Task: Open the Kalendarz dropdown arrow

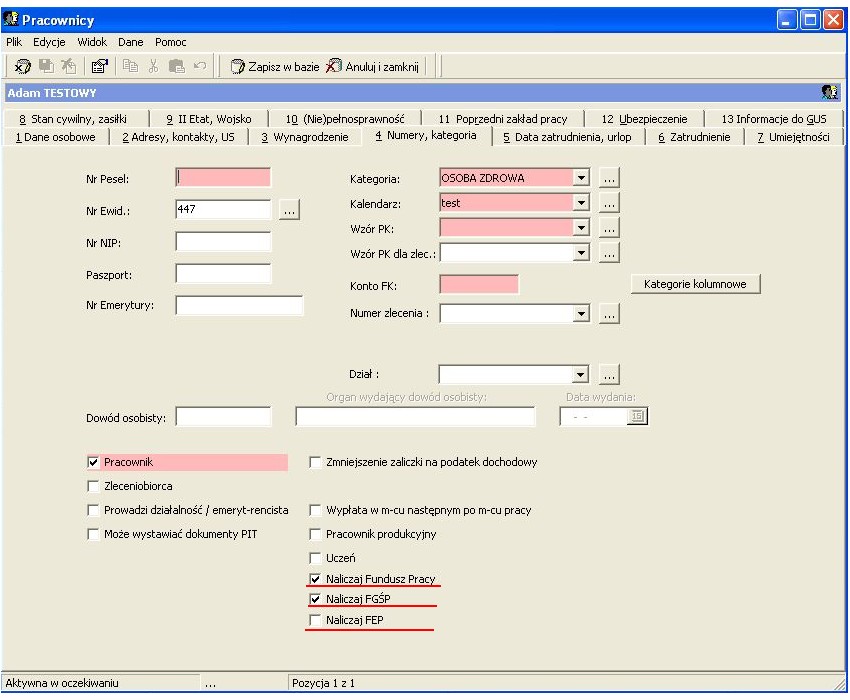Action: click(581, 203)
